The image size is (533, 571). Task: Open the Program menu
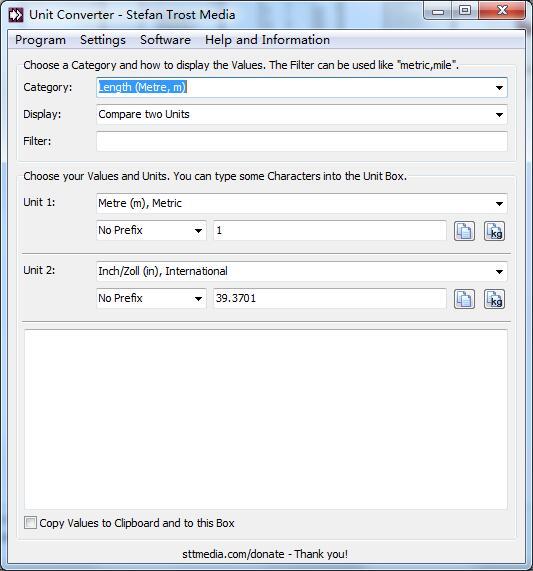[x=40, y=40]
